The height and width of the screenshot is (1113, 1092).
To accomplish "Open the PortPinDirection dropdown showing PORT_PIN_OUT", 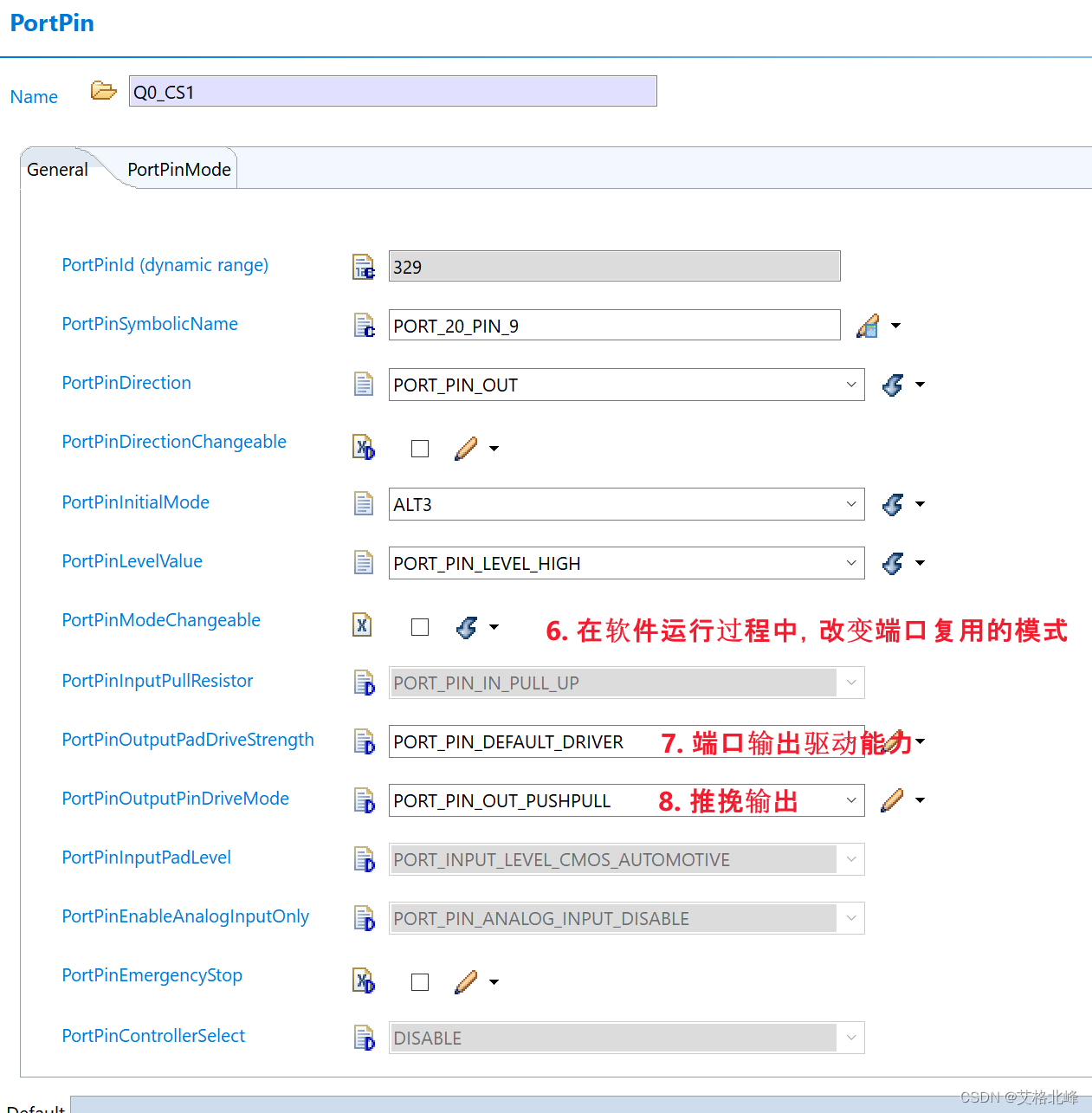I will click(x=851, y=385).
